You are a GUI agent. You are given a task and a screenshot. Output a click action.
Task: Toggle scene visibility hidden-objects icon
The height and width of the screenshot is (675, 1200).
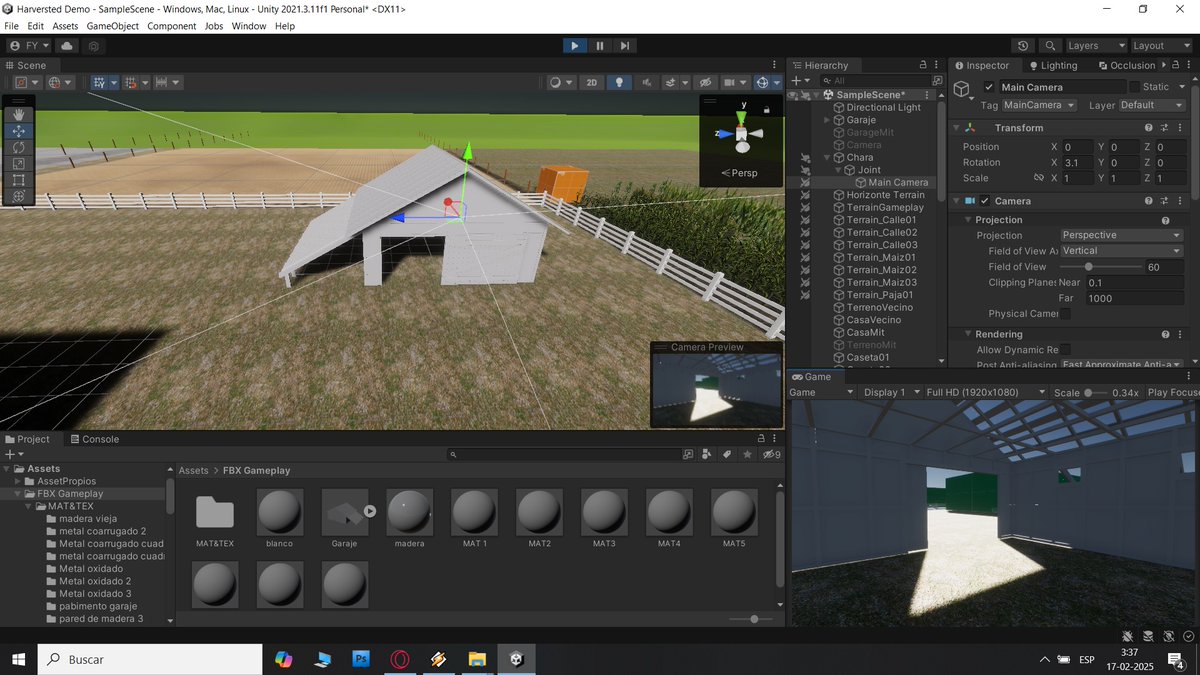point(705,82)
